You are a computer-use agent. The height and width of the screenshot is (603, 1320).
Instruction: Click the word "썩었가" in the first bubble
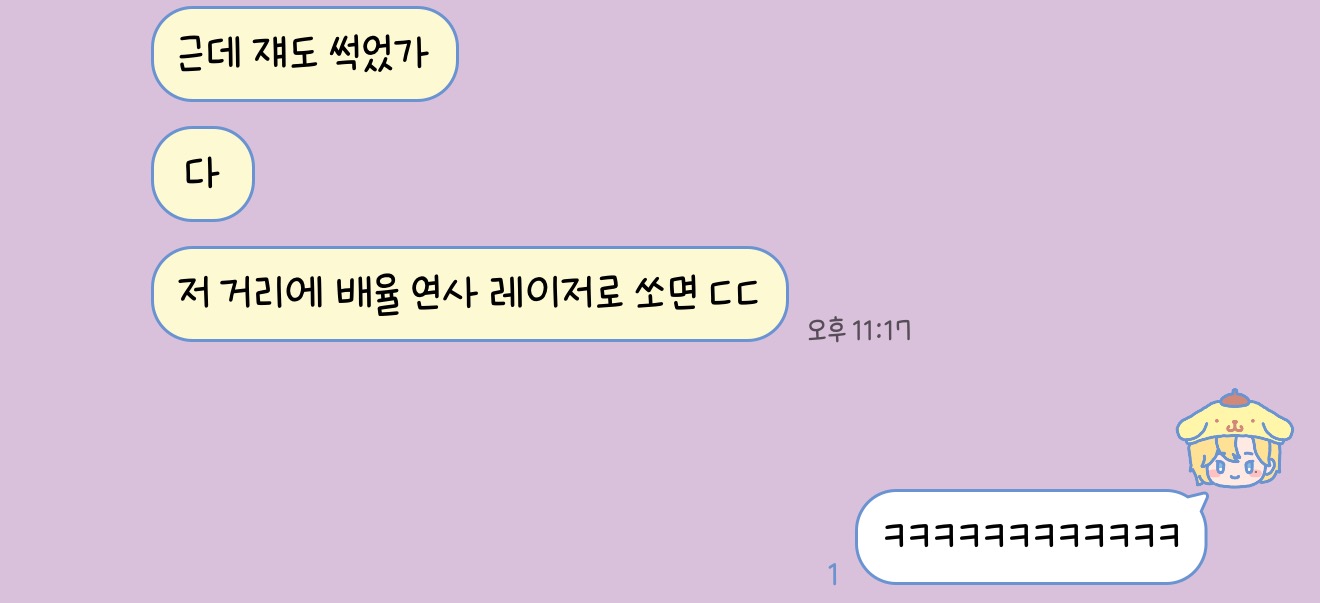click(377, 53)
